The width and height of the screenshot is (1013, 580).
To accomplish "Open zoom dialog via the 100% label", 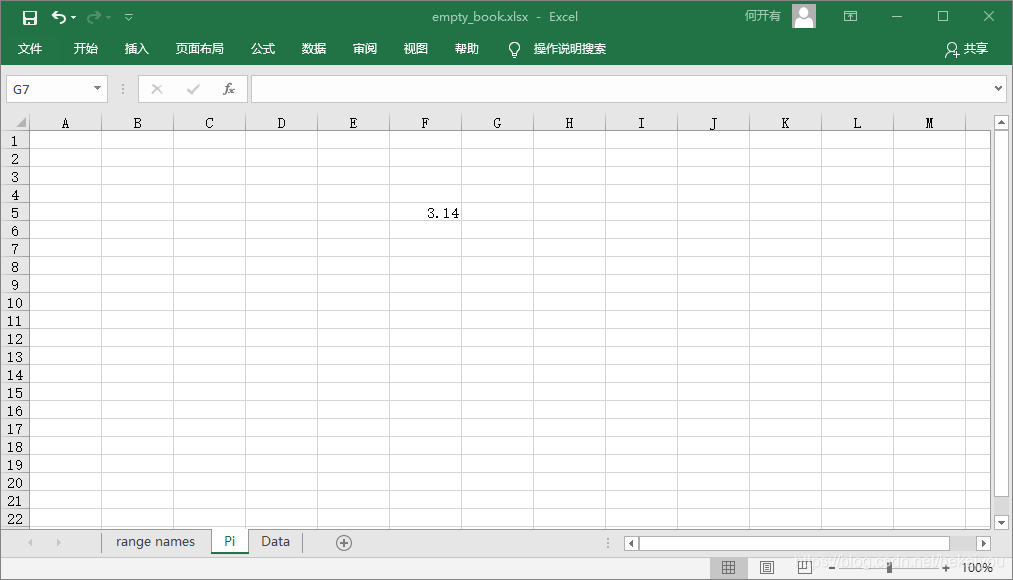I will (977, 568).
